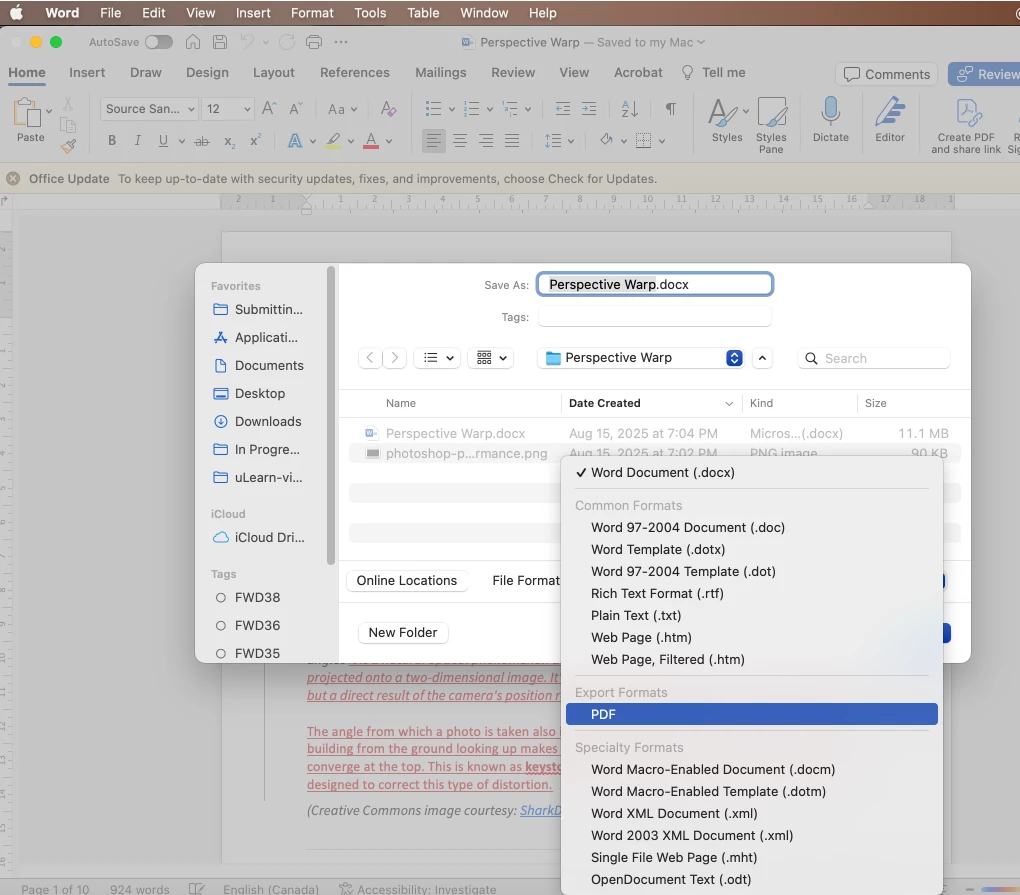Open the Apple menu
1020x895 pixels.
pyautogui.click(x=16, y=13)
